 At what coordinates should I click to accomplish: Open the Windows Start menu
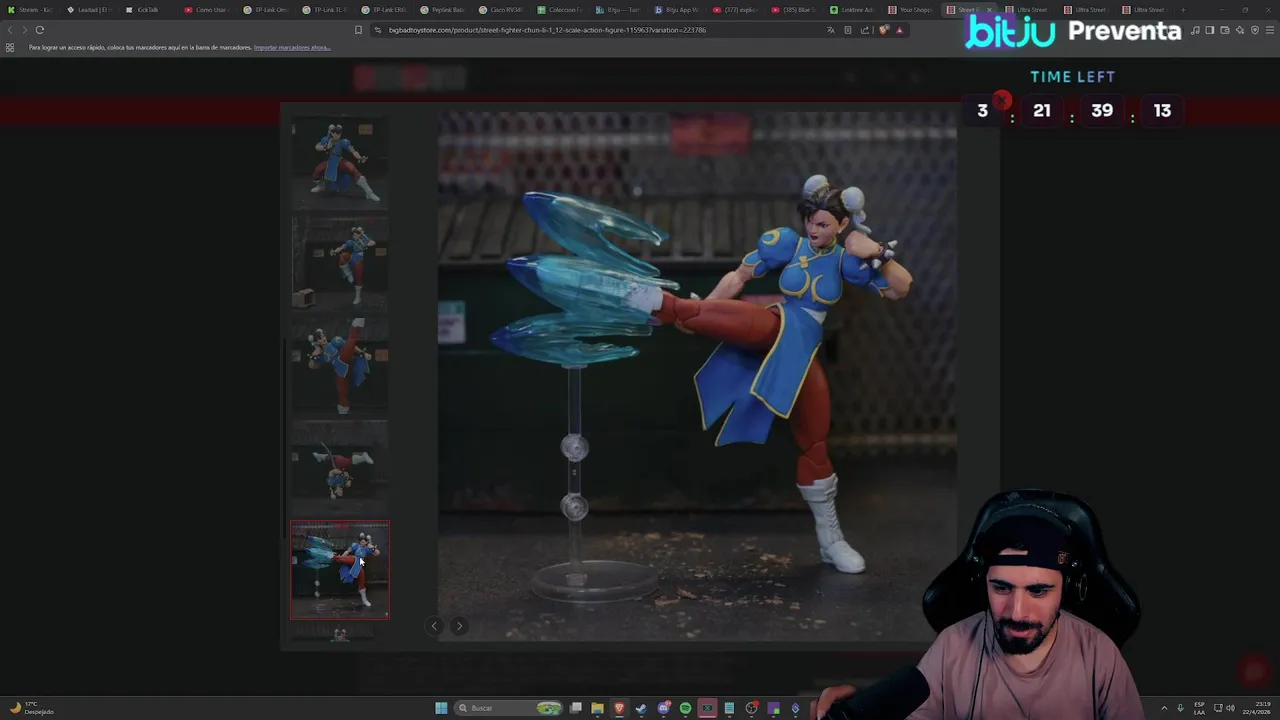[x=441, y=708]
